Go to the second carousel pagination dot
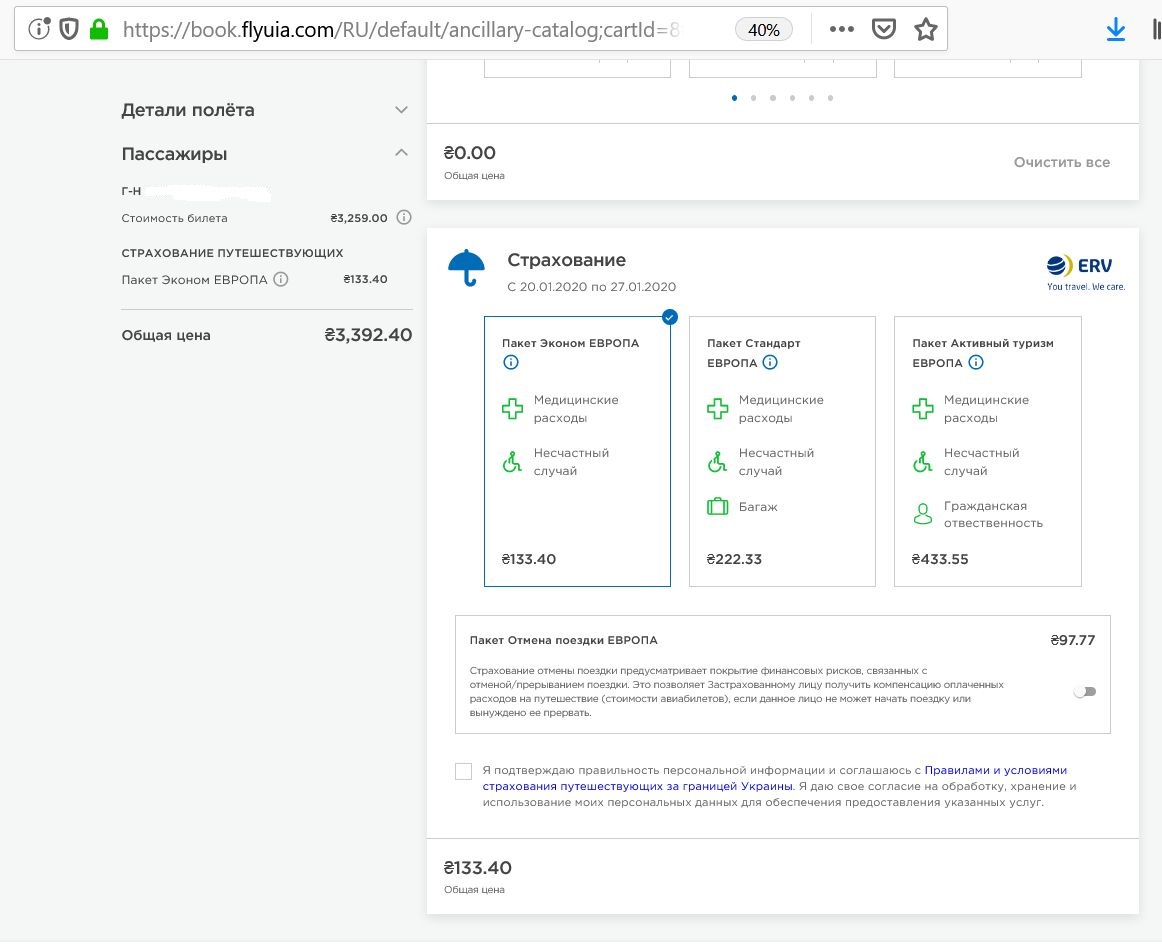Viewport: 1162px width, 946px height. pyautogui.click(x=754, y=98)
